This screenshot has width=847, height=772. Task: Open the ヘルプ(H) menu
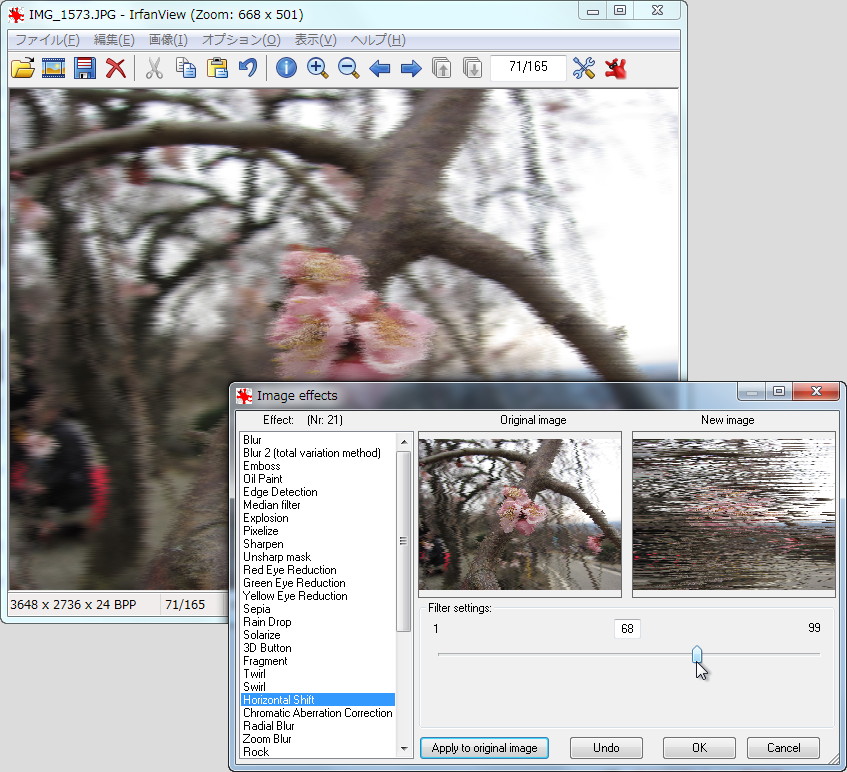tap(378, 40)
